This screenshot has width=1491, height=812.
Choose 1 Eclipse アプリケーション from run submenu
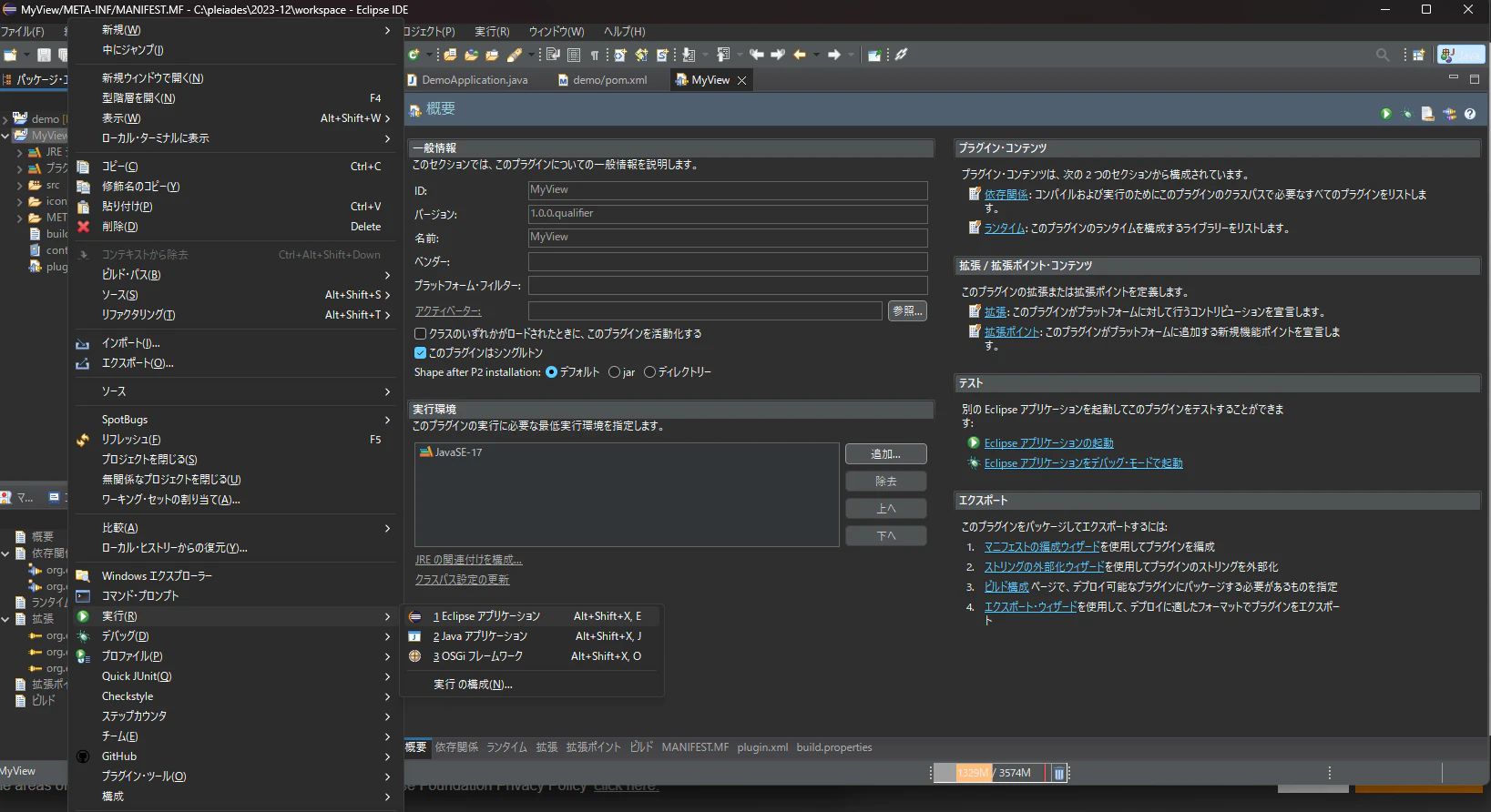click(x=533, y=616)
